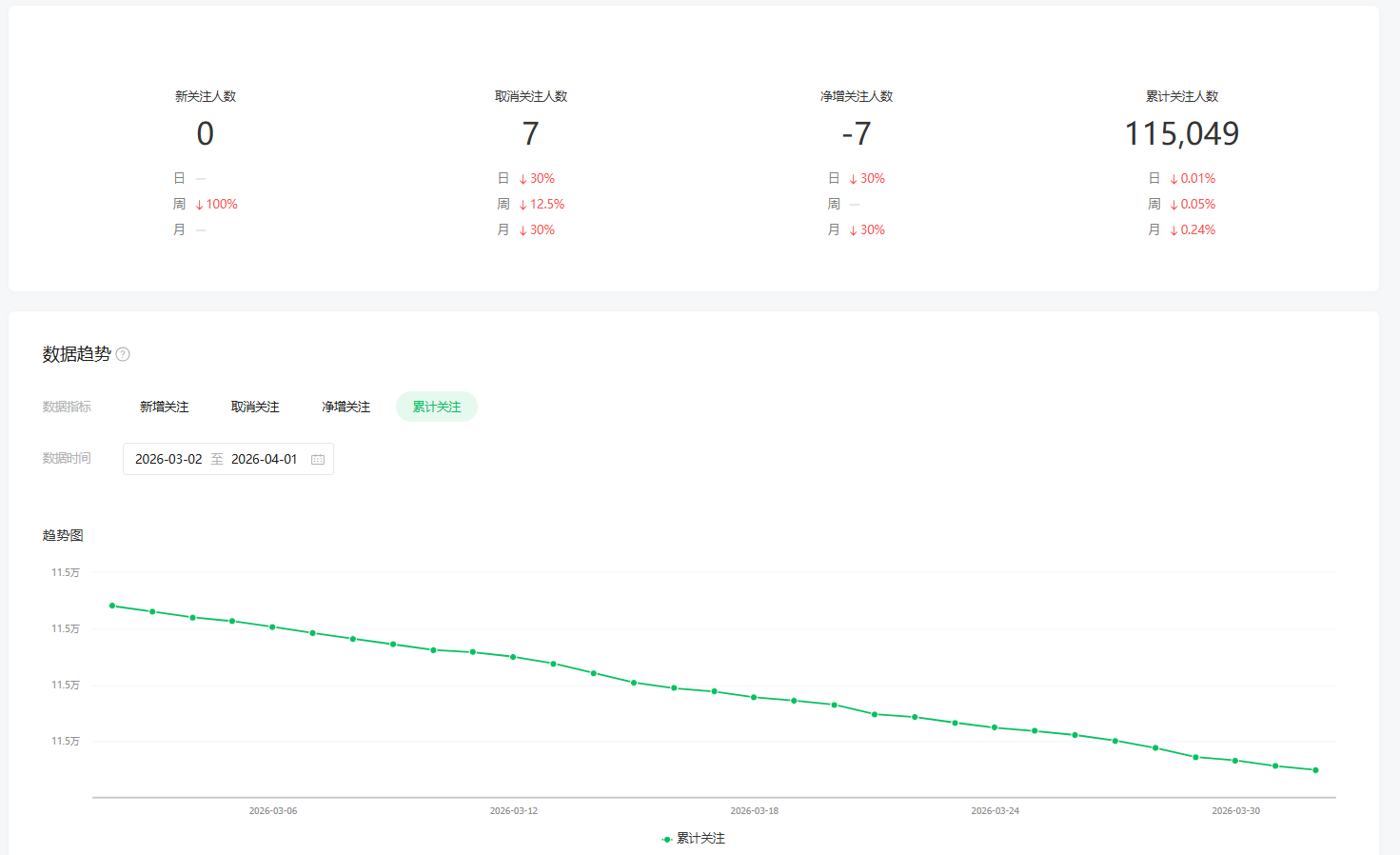Select the first chart point for 2026-03-02

click(x=112, y=606)
